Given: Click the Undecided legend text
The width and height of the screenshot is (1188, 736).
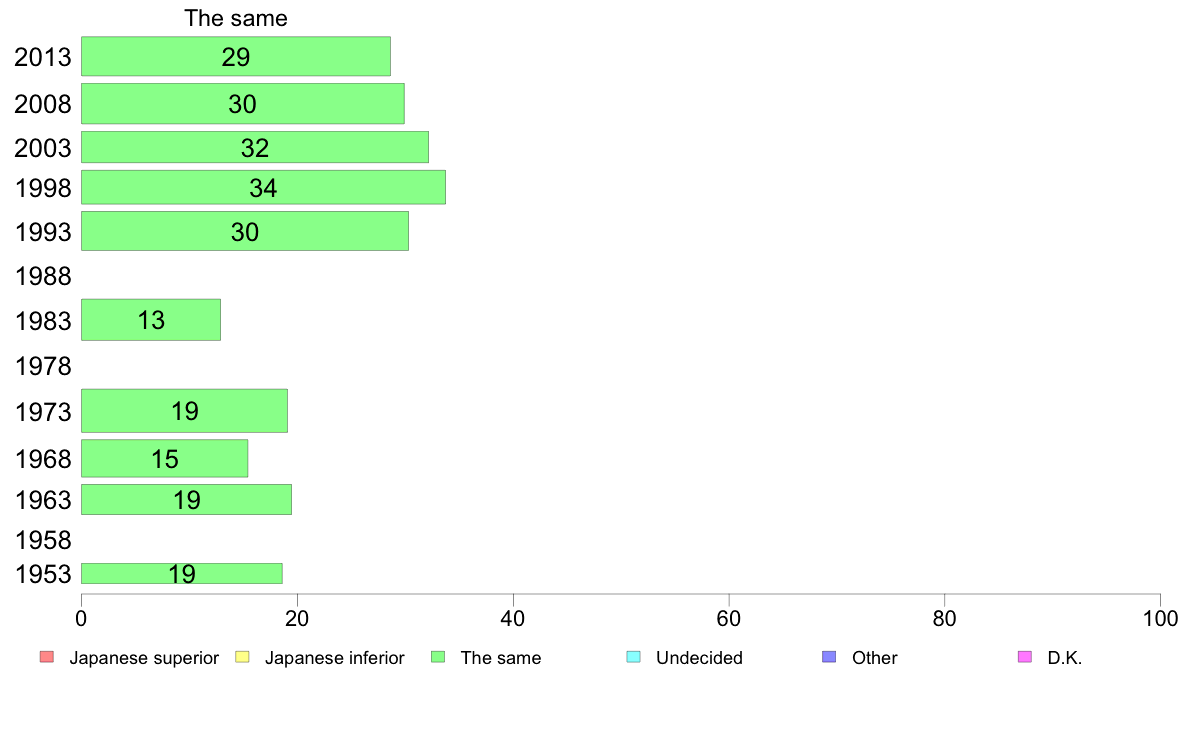Looking at the screenshot, I should coord(699,658).
